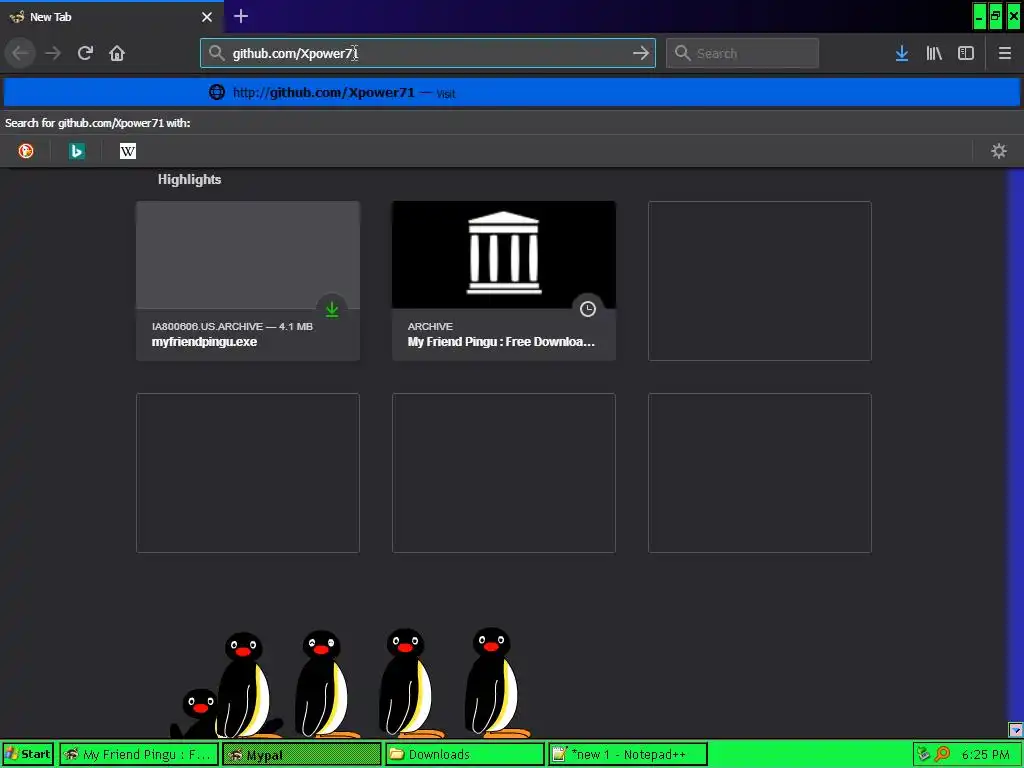Click the Forward navigation arrow
The height and width of the screenshot is (768, 1024).
53,53
